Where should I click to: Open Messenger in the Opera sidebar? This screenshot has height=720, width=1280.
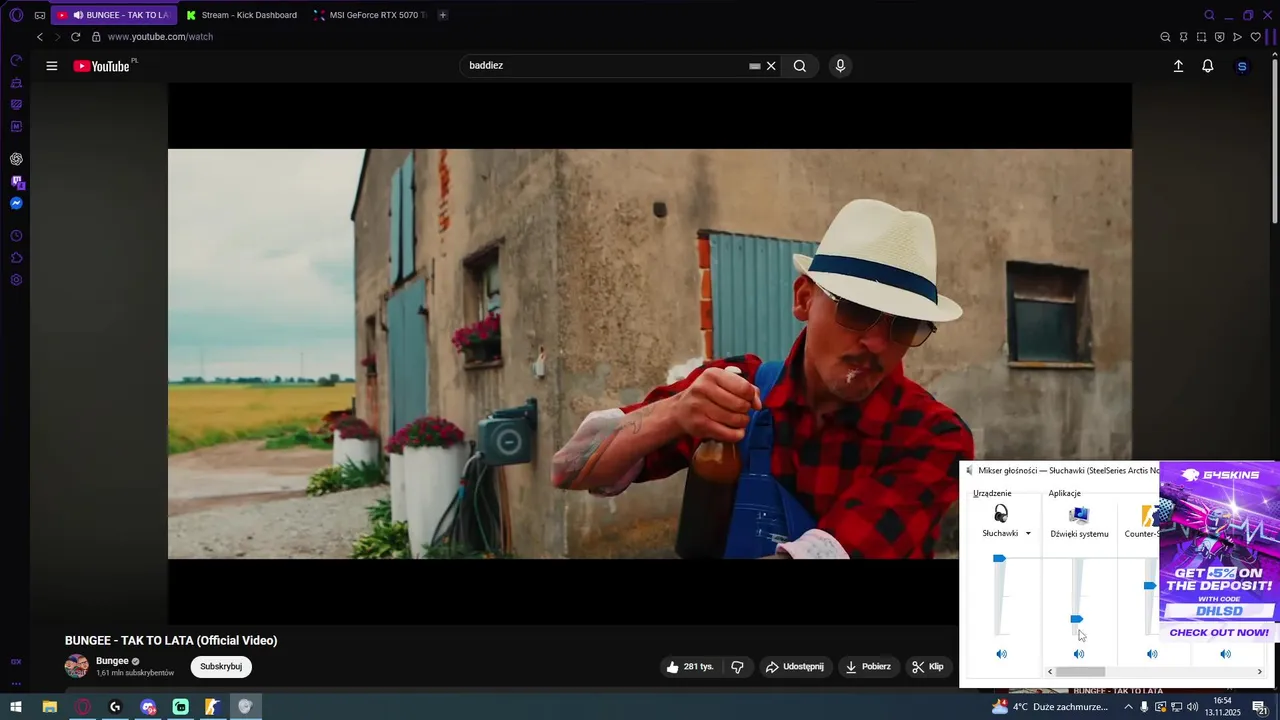click(16, 203)
